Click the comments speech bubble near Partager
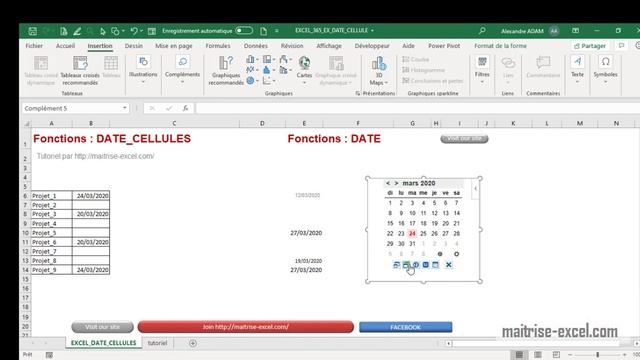Viewport: 640px width, 360px height. tap(621, 46)
